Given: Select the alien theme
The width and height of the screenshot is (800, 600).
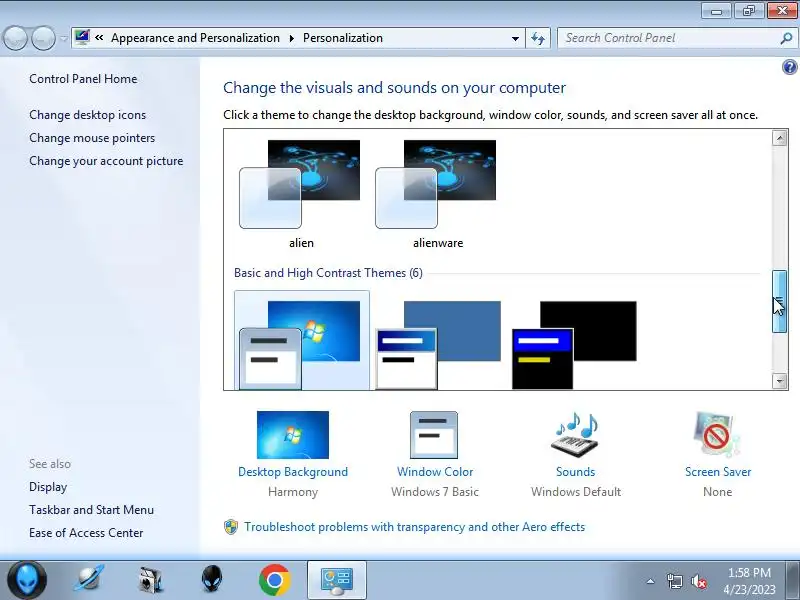Looking at the screenshot, I should coord(301,194).
